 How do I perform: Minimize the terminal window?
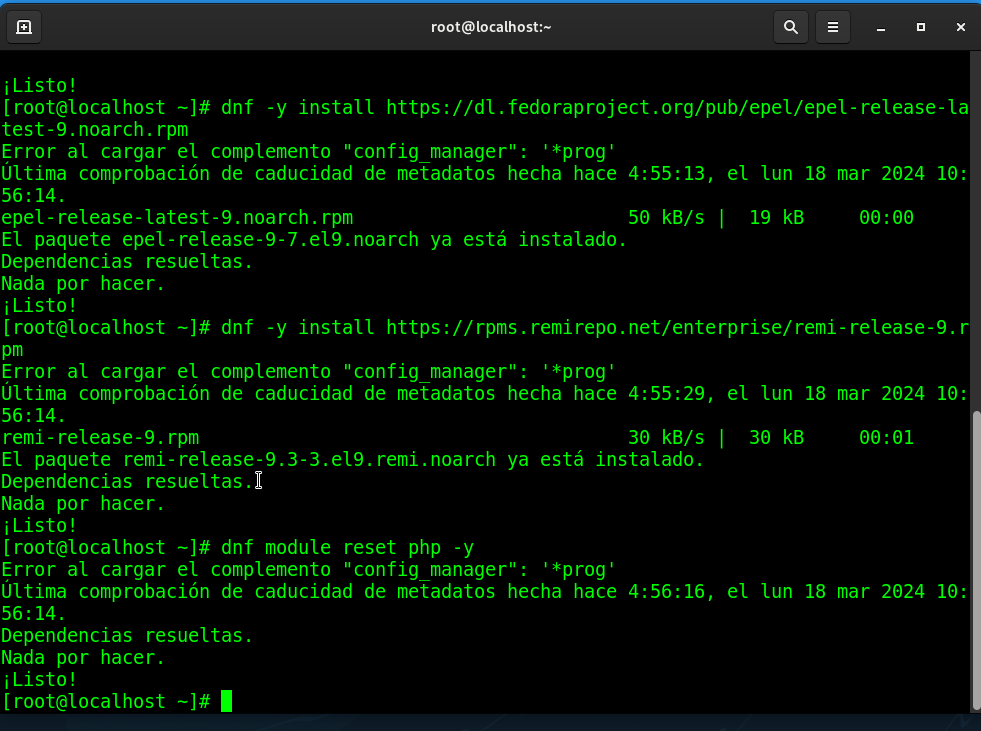point(881,27)
